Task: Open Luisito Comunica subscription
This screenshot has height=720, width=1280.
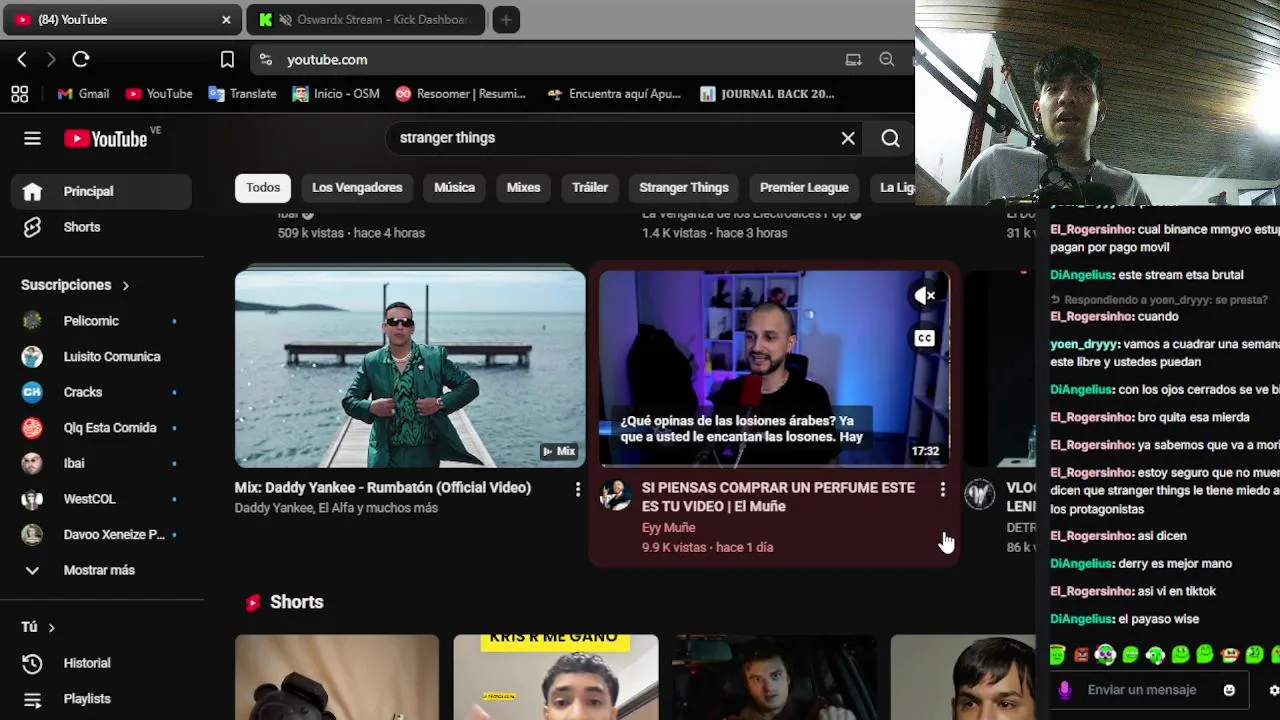Action: pos(101,357)
